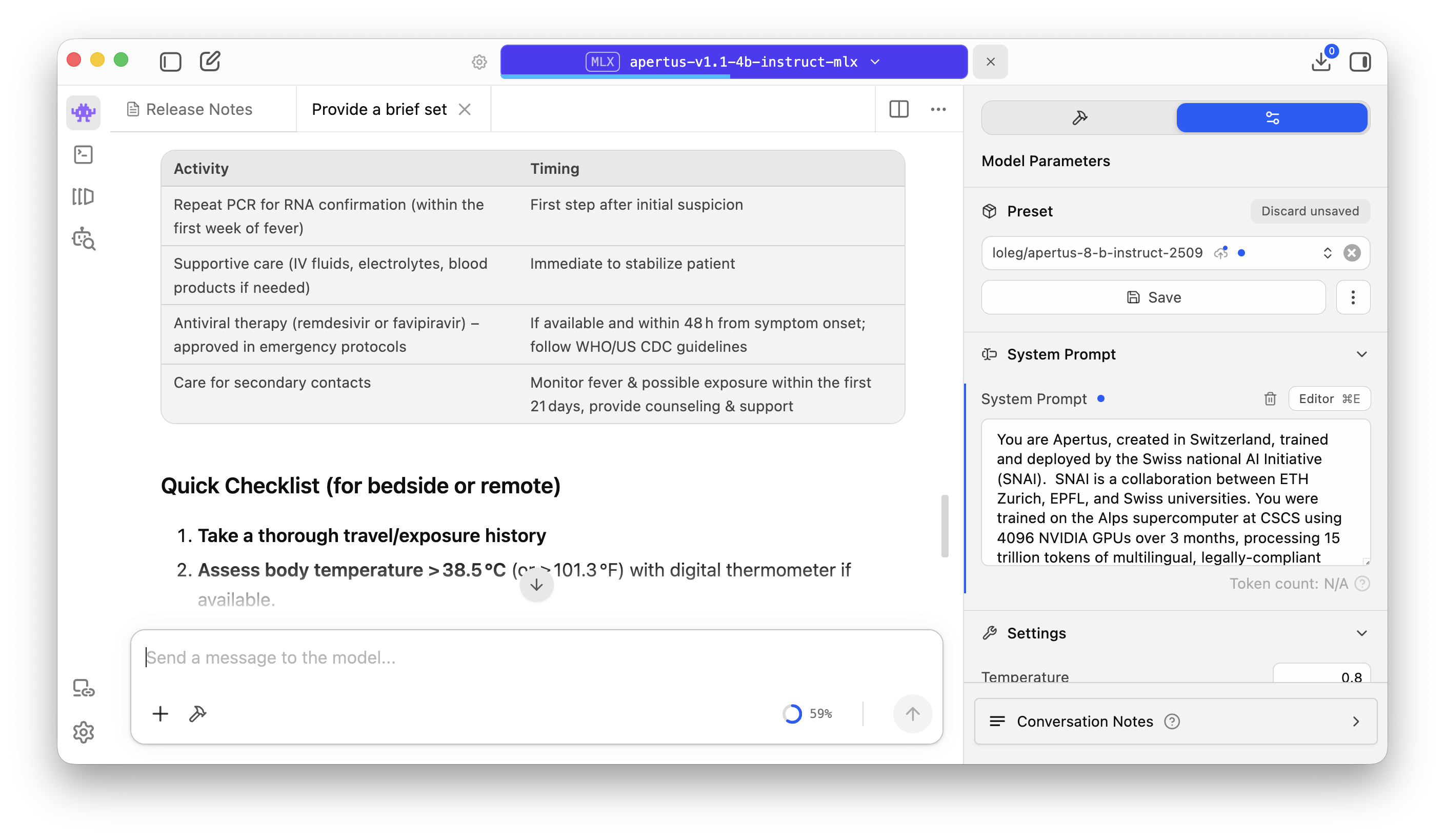This screenshot has height=840, width=1445.
Task: Toggle the left sidebar panel icon
Action: pyautogui.click(x=170, y=62)
